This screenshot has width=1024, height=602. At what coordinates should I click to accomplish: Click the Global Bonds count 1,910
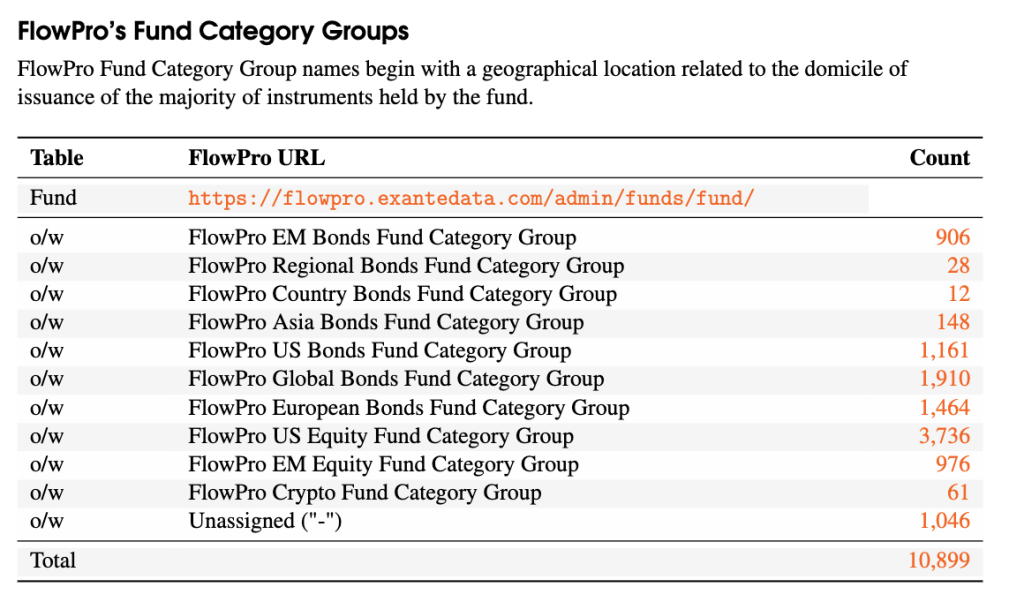click(x=945, y=379)
